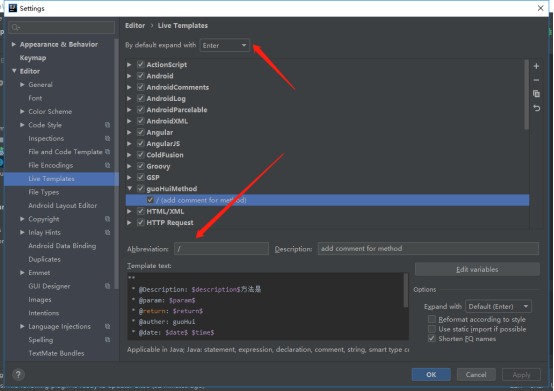Screen dimensions: 554x391
Task: Toggle the ColdFusion group checkbox
Action: click(141, 155)
